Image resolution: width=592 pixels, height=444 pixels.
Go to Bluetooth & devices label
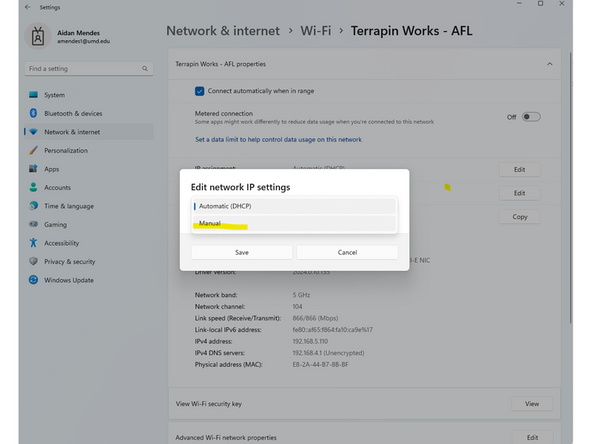pyautogui.click(x=73, y=114)
